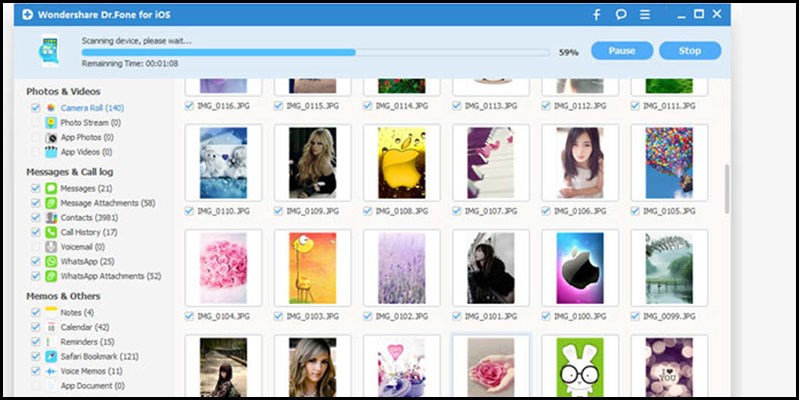Click the WhatsApp Attachments icon

tap(51, 276)
